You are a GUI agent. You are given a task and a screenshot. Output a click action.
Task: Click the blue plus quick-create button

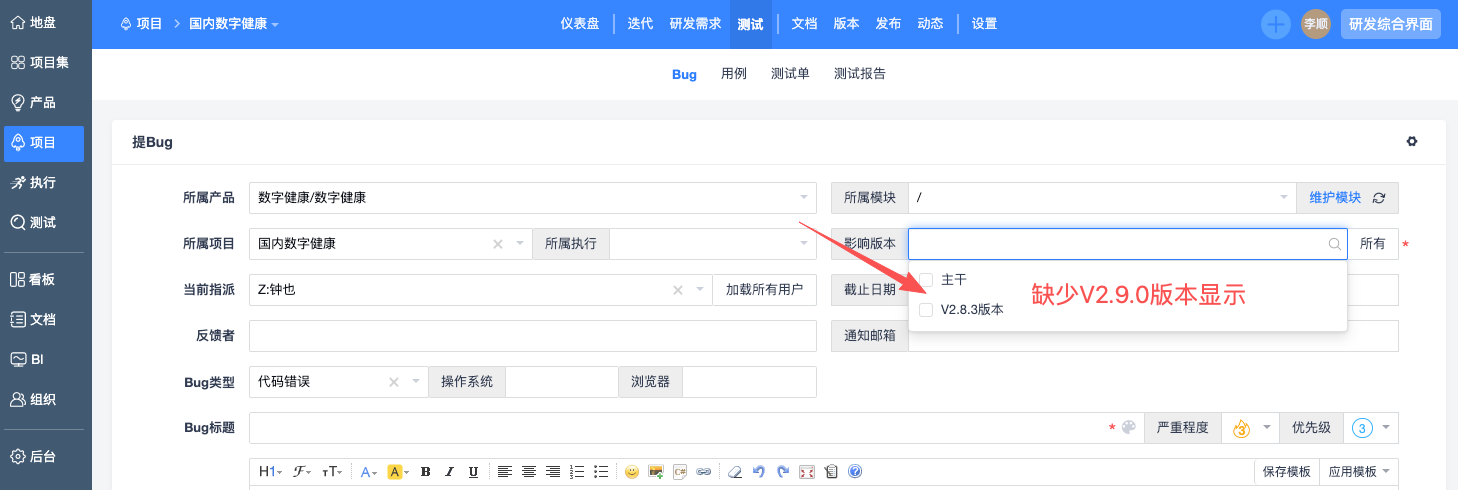pos(1275,24)
